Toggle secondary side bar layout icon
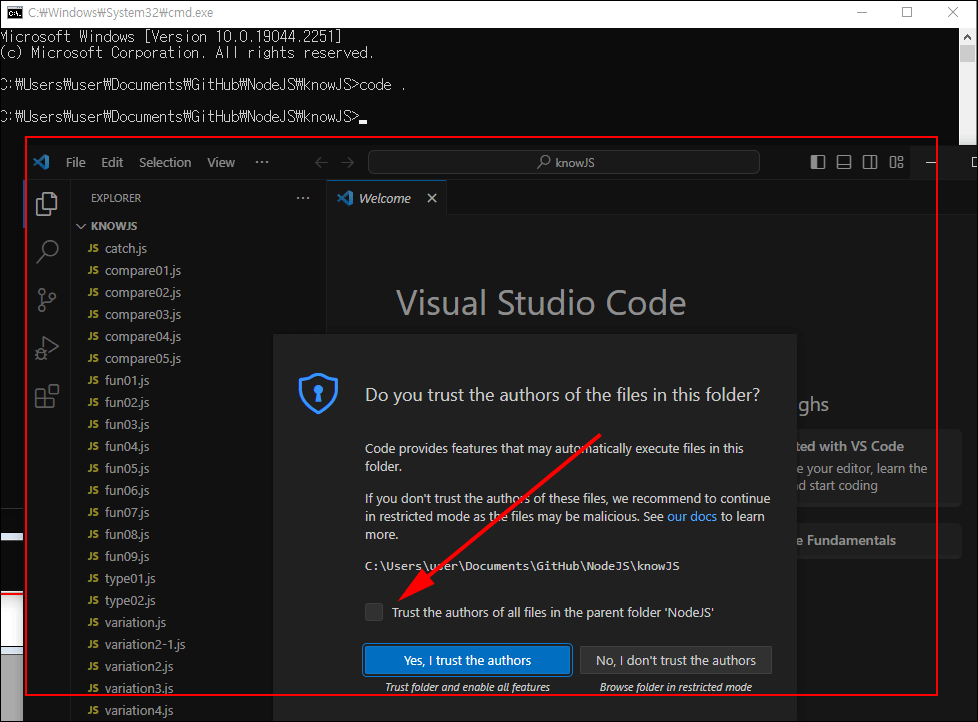 (x=870, y=162)
